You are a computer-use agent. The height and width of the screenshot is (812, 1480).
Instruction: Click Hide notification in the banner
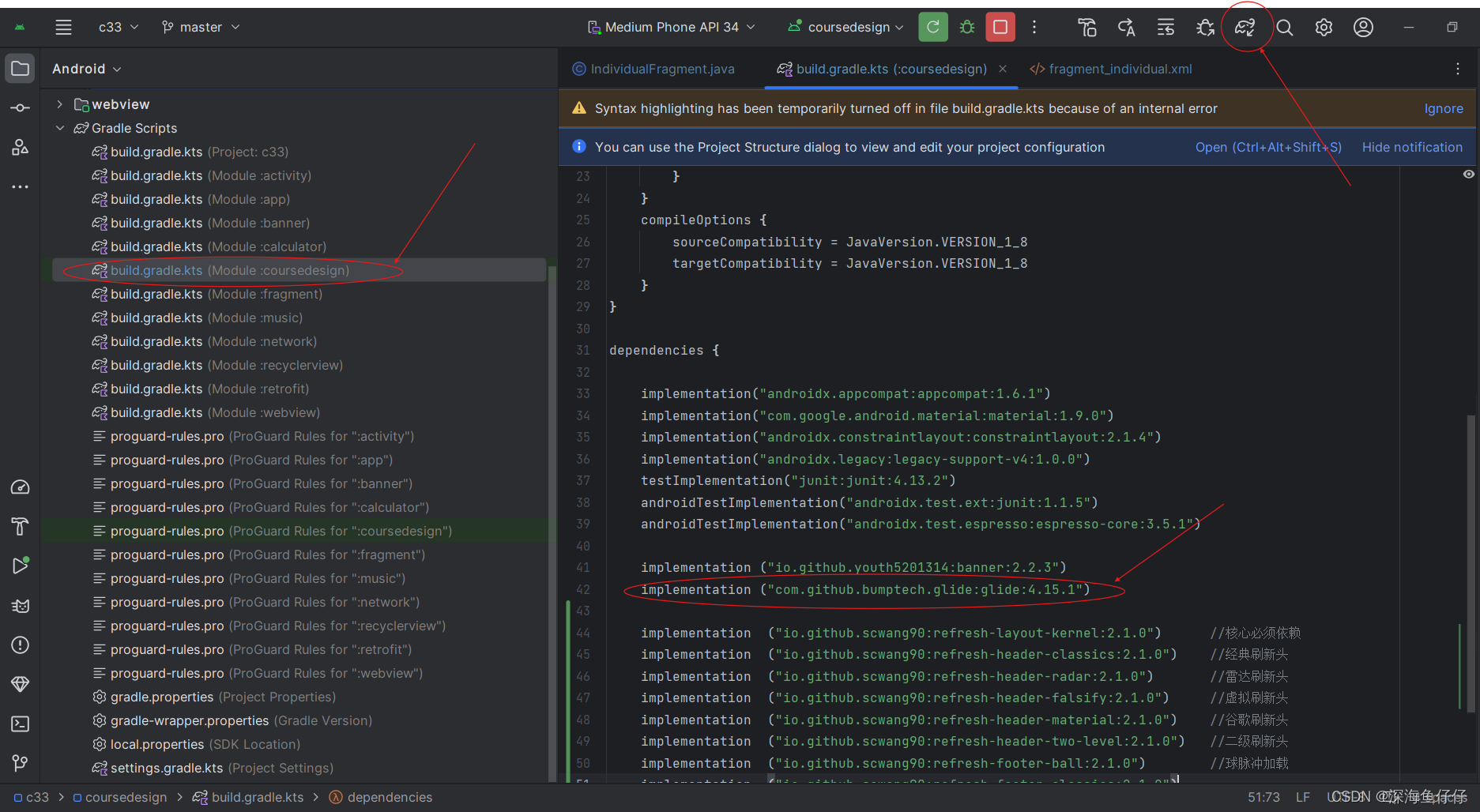(1411, 147)
